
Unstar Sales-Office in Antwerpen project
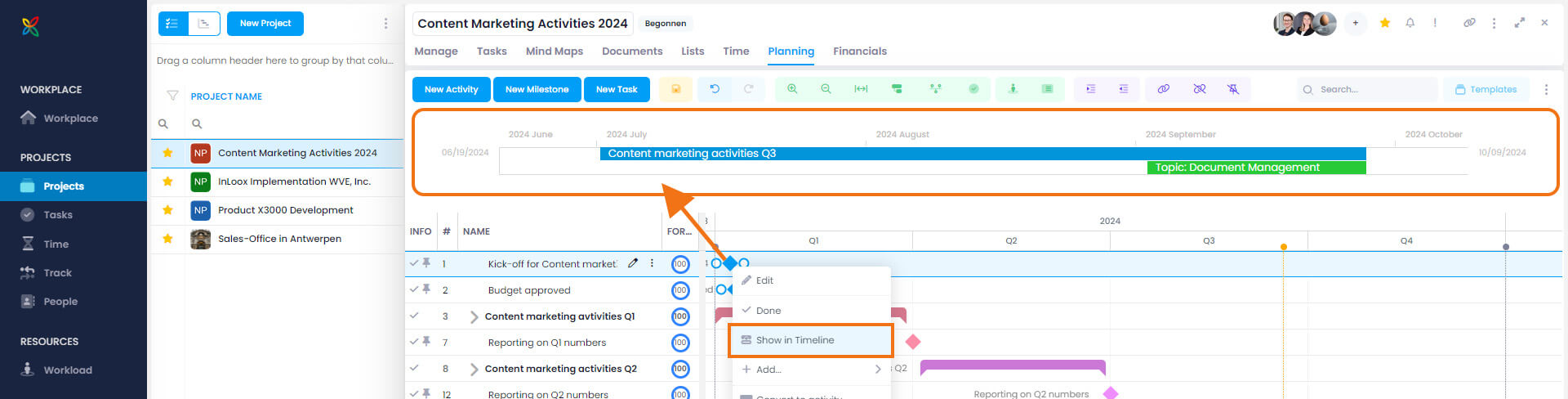(167, 239)
